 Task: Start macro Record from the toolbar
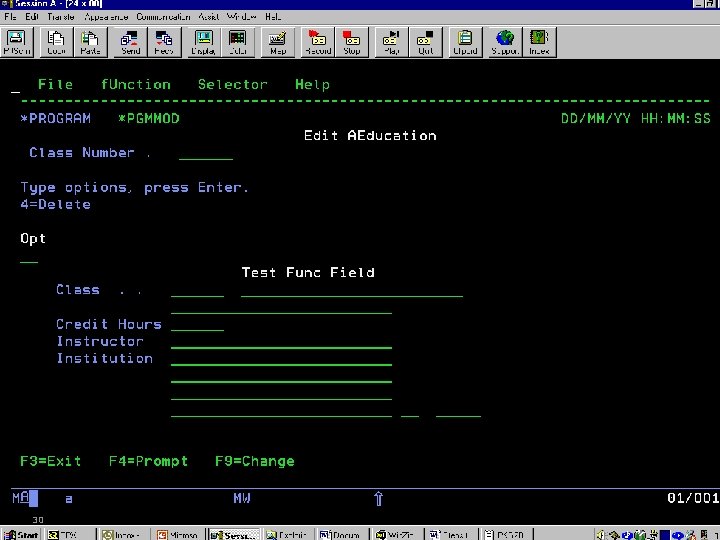coord(318,42)
